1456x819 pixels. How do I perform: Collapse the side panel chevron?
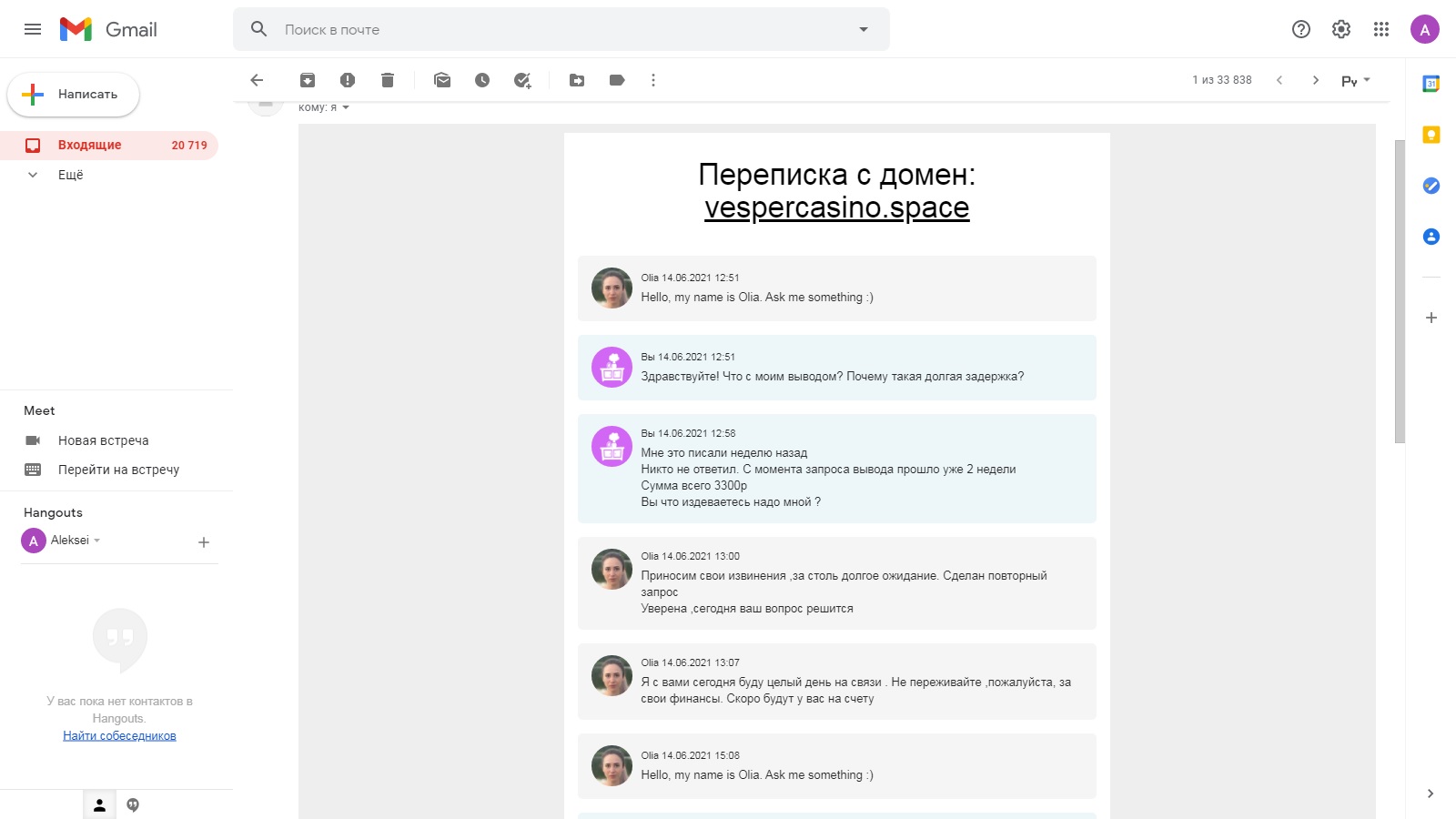point(1431,794)
